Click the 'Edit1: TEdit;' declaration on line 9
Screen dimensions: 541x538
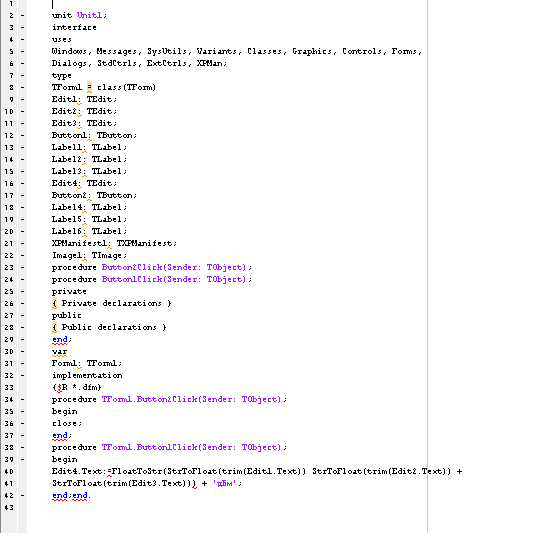[85, 99]
